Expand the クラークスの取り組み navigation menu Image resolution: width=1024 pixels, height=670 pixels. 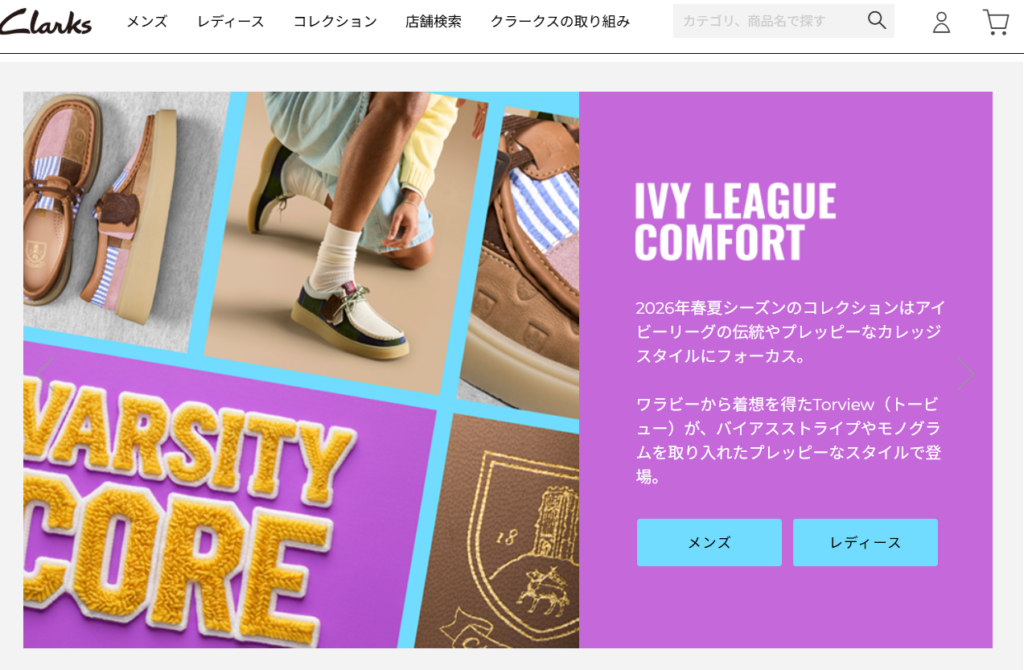click(560, 22)
